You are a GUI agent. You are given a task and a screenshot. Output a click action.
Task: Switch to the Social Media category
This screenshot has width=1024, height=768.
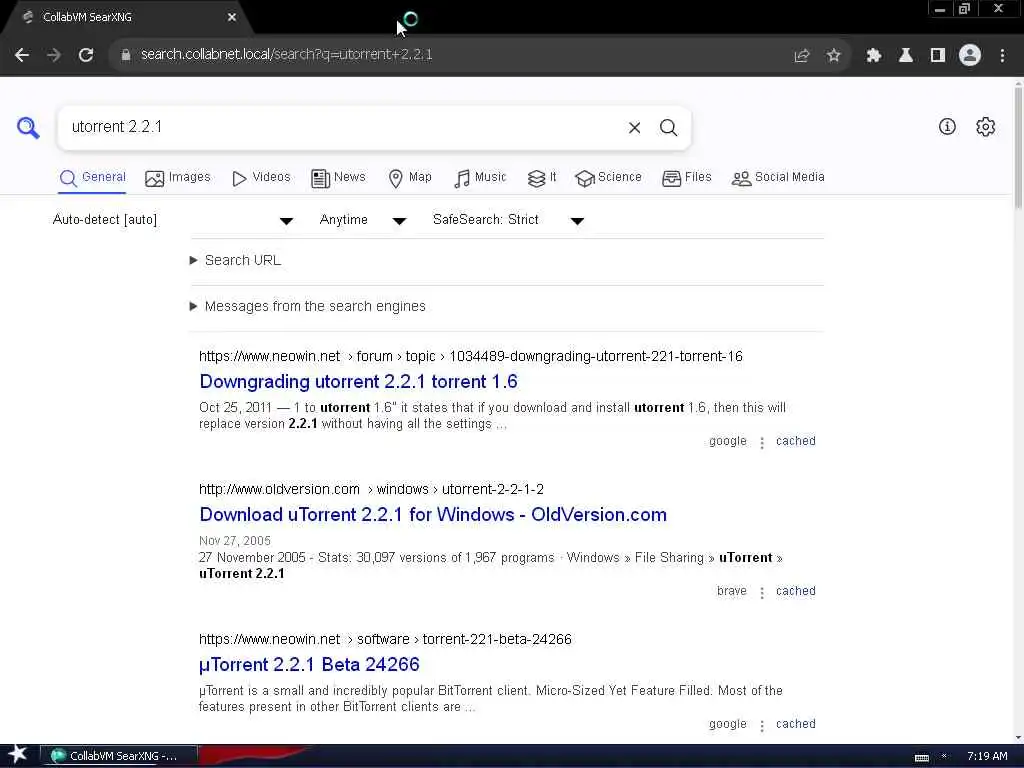click(778, 178)
